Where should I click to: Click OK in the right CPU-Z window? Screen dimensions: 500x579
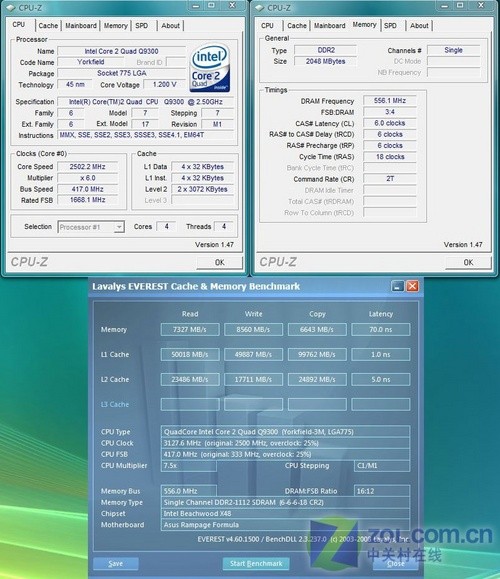[468, 262]
